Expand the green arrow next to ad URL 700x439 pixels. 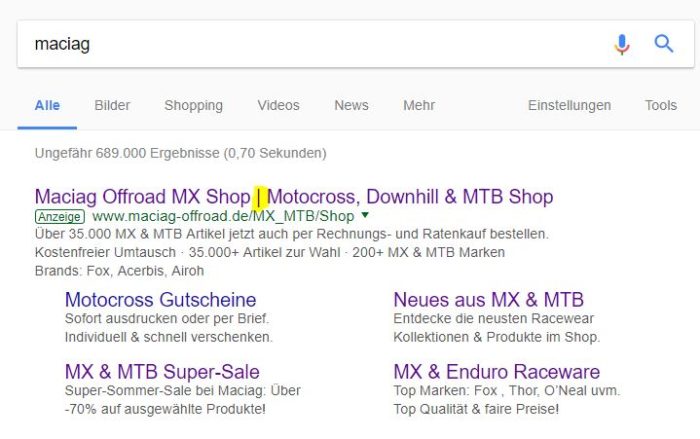(x=365, y=215)
